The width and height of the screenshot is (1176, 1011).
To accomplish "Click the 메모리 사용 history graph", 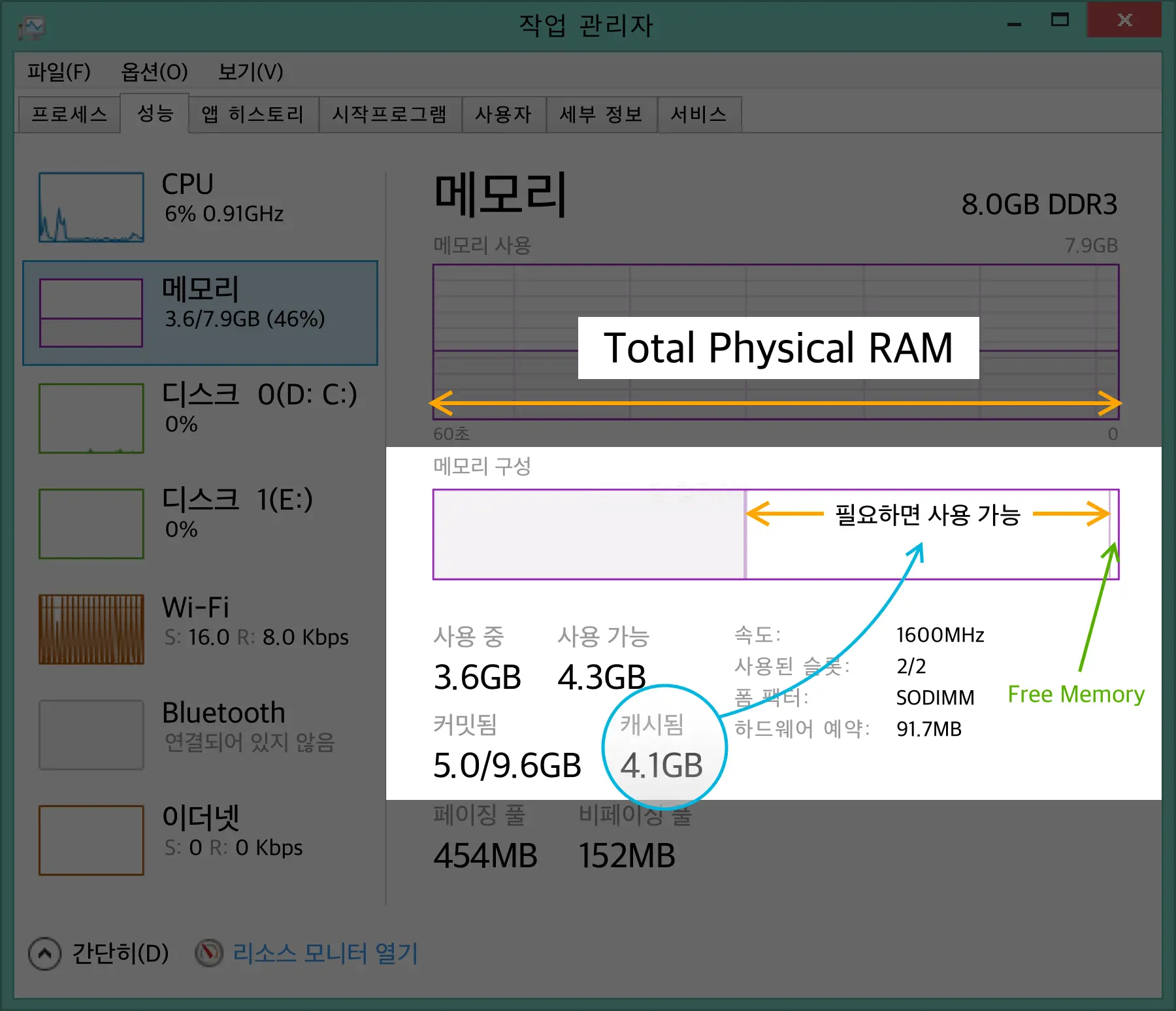I will pos(776,342).
